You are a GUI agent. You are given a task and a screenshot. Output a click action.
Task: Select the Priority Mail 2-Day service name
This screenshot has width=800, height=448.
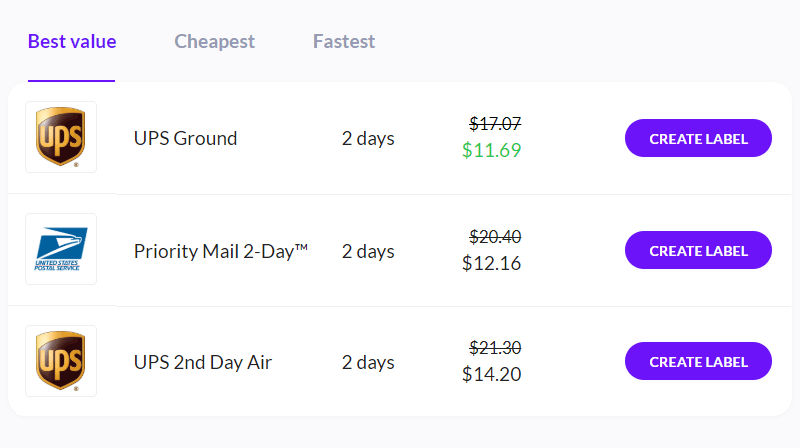point(221,251)
